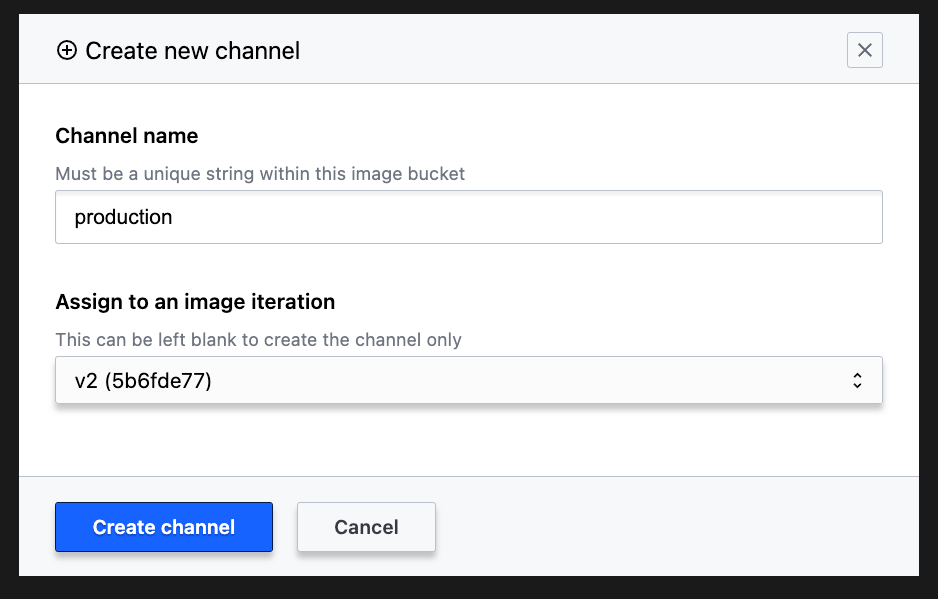Click the up-down chevron in iteration select
Viewport: 938px width, 599px height.
tap(857, 380)
